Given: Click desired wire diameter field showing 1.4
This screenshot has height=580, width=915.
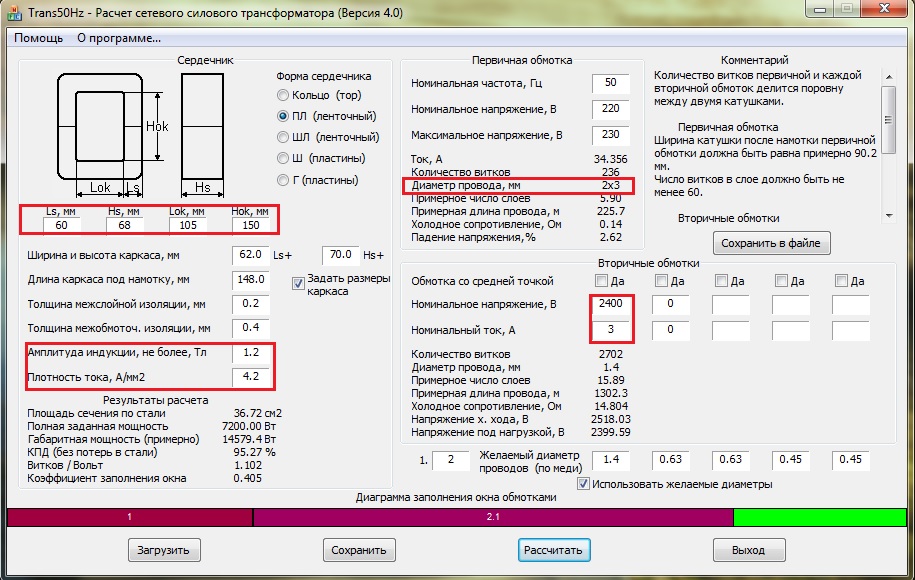Looking at the screenshot, I should coord(611,460).
